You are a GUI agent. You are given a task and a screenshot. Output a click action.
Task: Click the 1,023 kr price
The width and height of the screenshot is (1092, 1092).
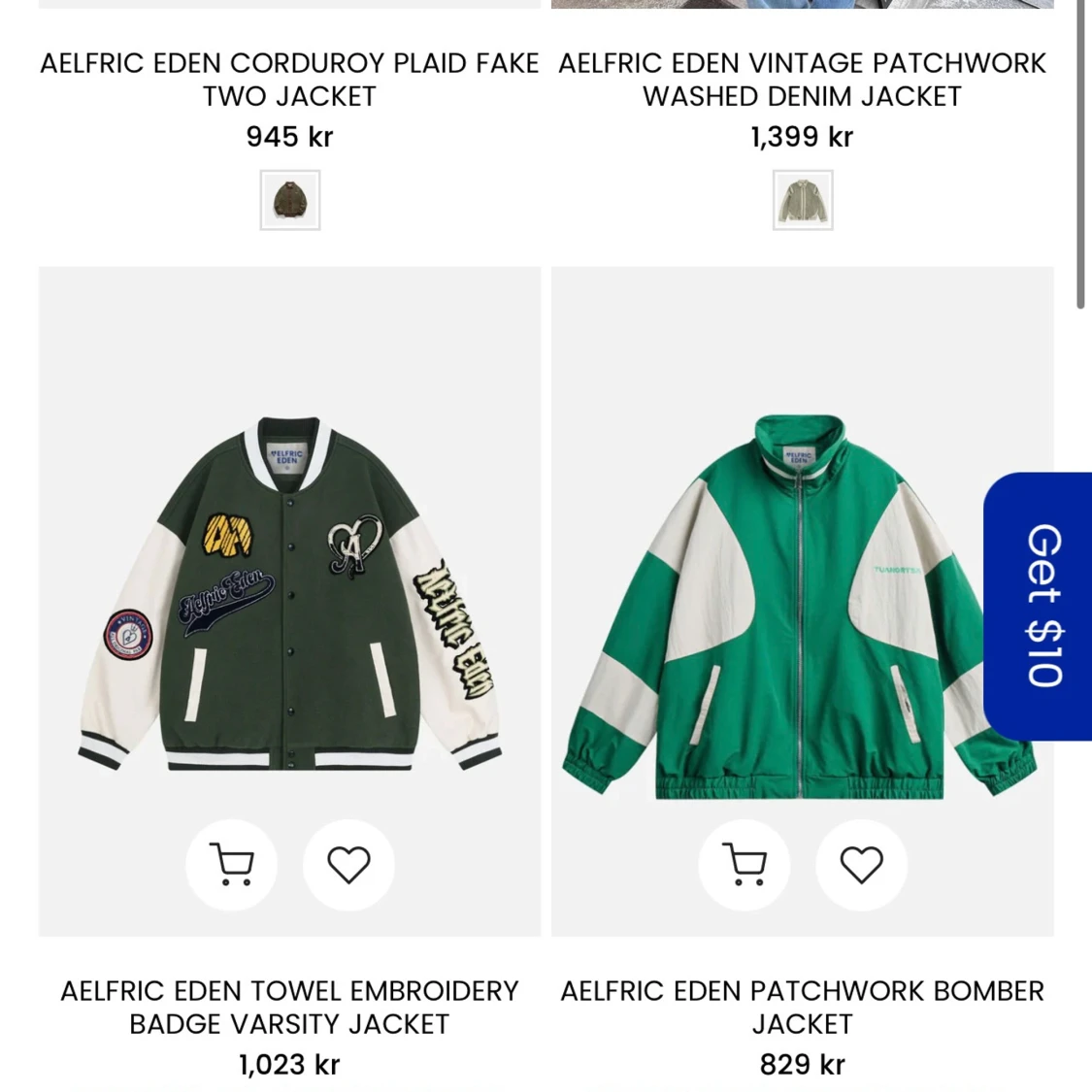[289, 1064]
